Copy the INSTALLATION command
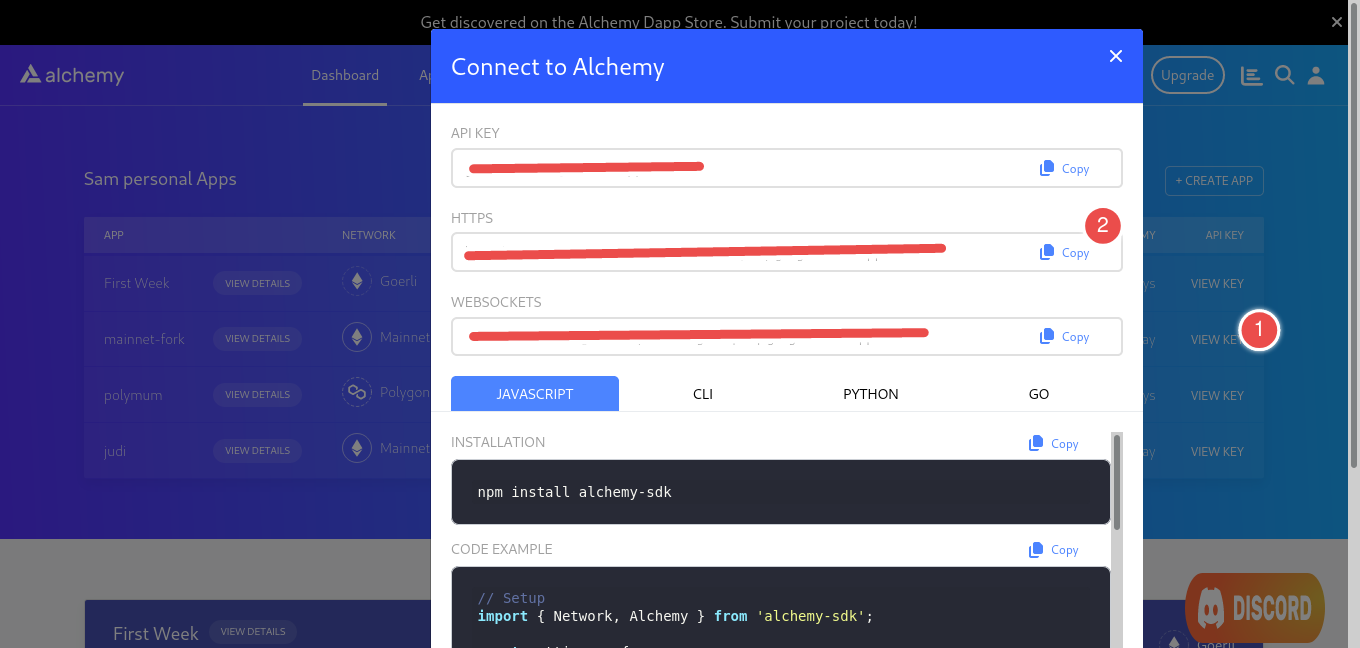1360x648 pixels. [1054, 443]
